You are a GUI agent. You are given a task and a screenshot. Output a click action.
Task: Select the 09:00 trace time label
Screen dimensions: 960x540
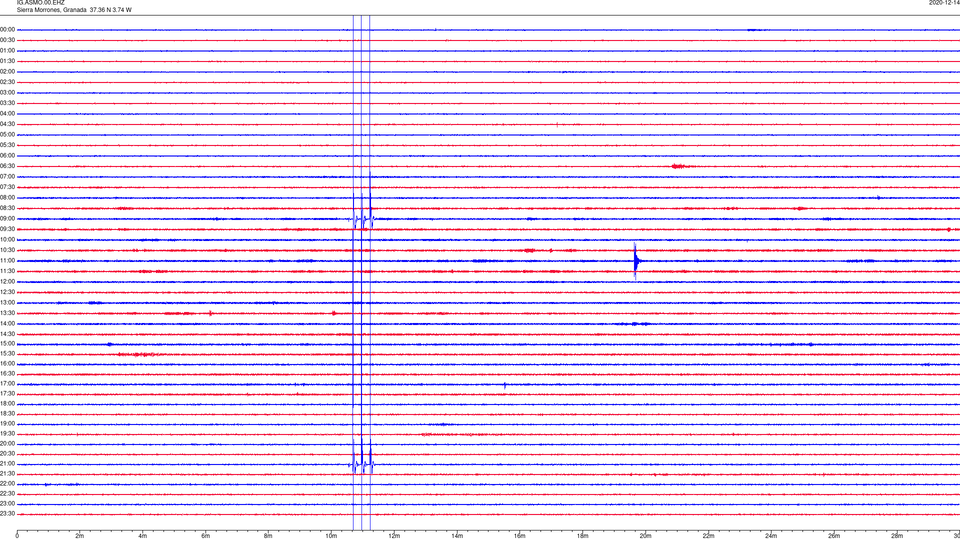(x=8, y=219)
